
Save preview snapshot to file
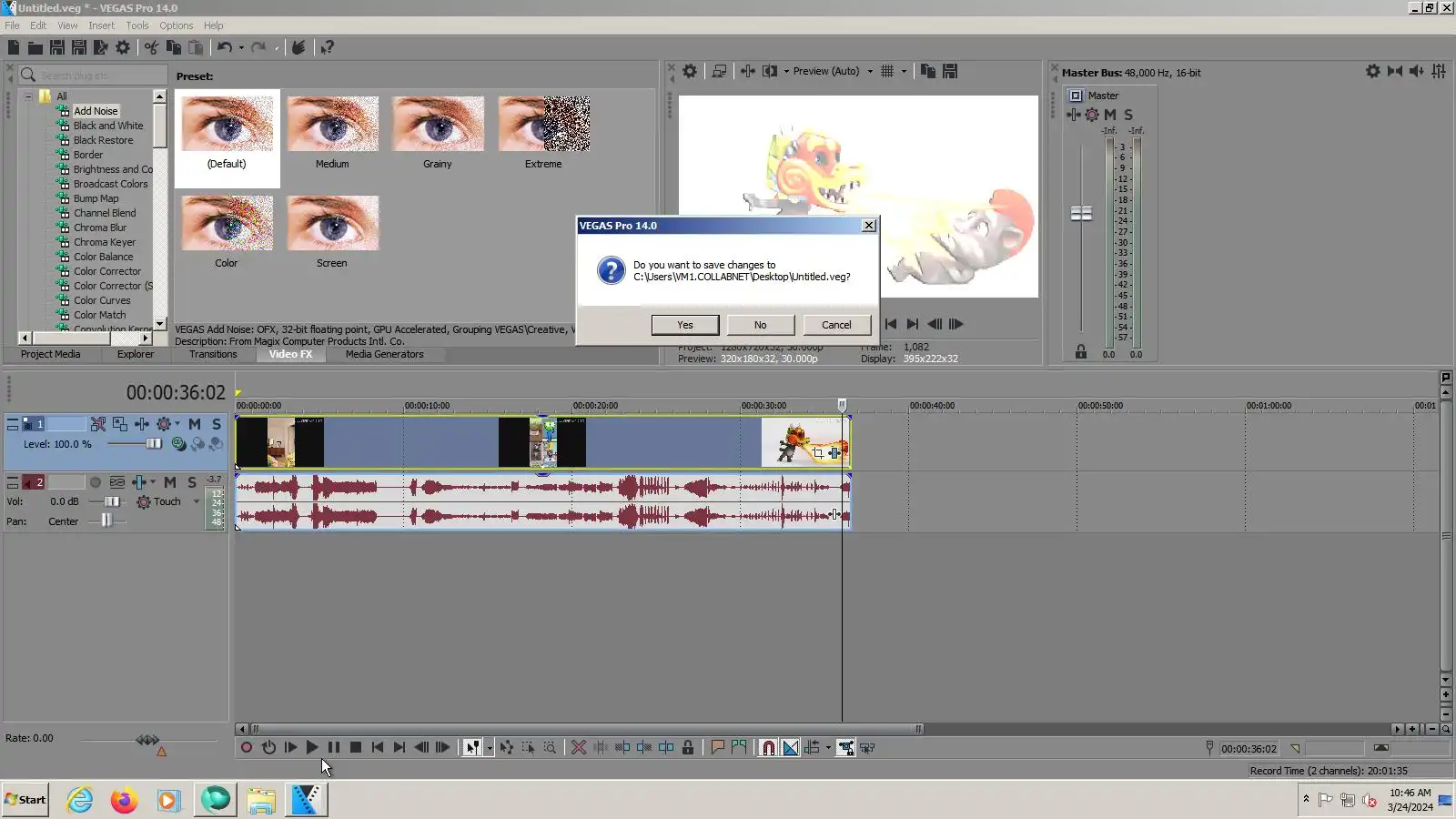click(950, 71)
